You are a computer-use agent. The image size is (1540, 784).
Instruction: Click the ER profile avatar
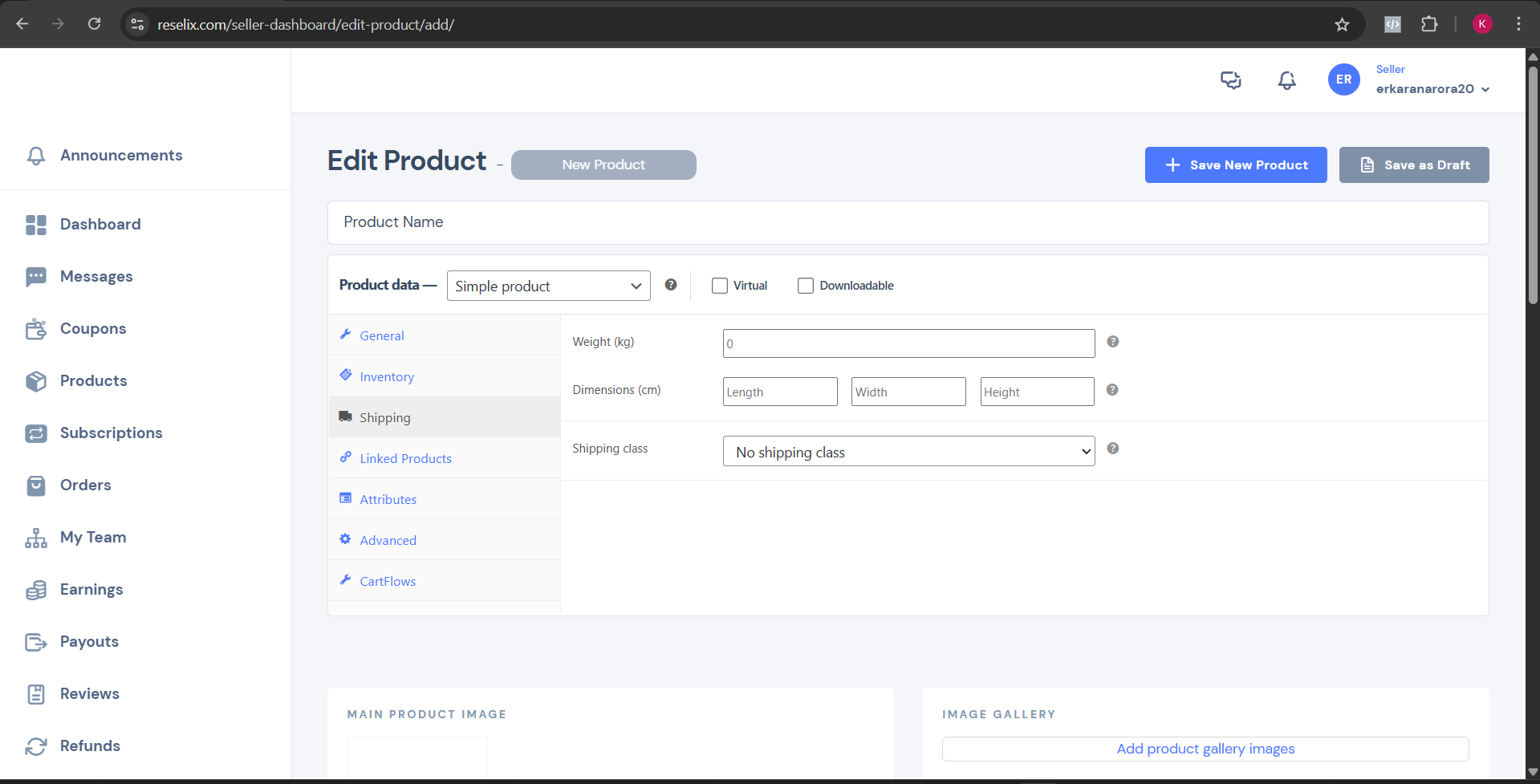click(1343, 79)
